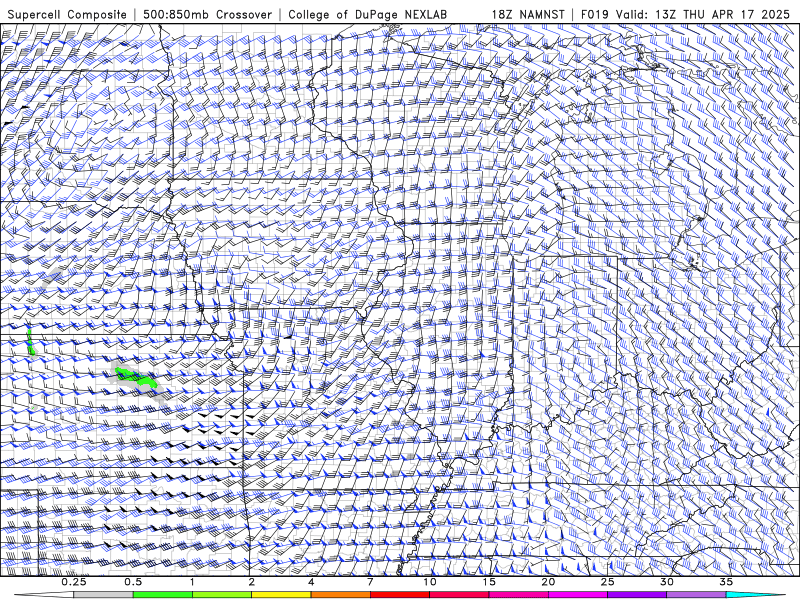Select the magenta 20–25 colorbar segment
The image size is (800, 600).
coord(578,595)
